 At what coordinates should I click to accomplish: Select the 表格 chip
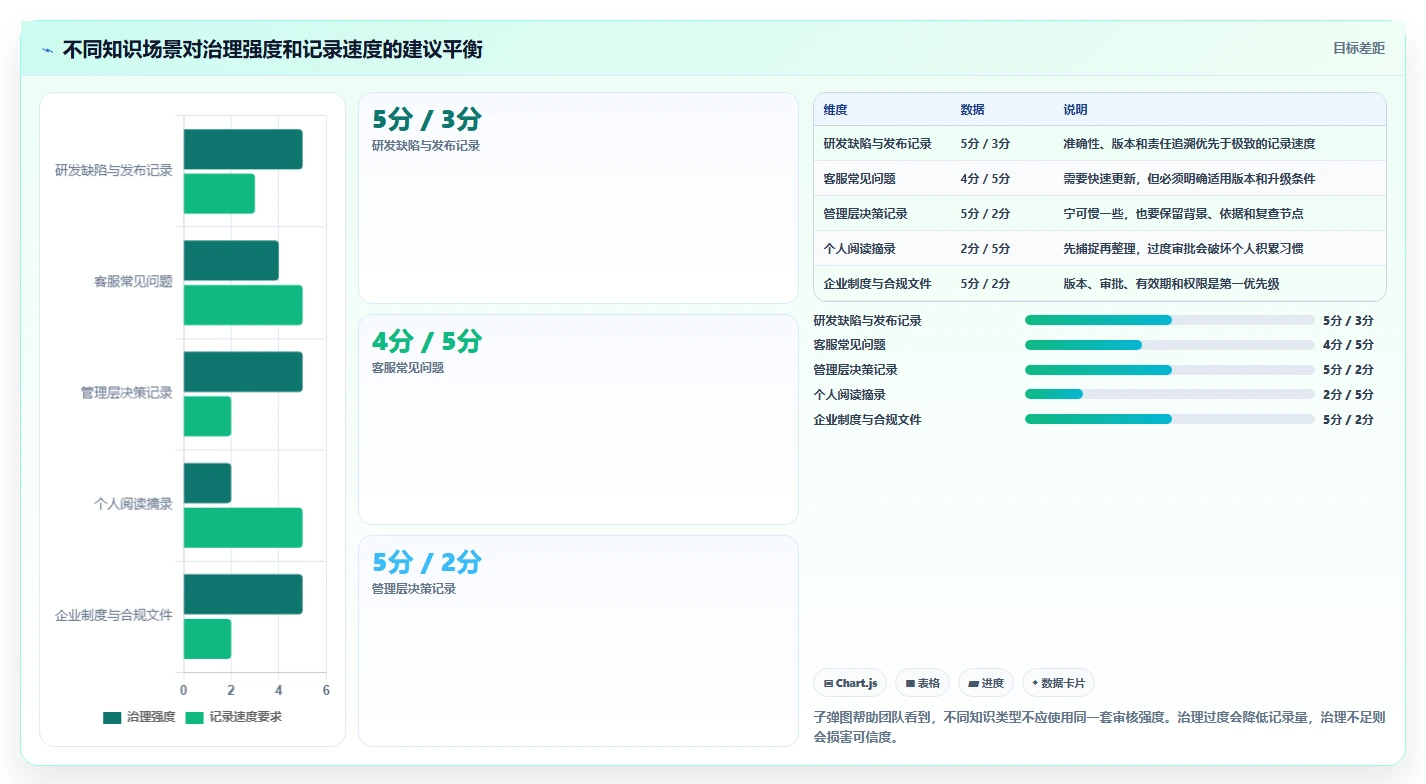point(922,683)
